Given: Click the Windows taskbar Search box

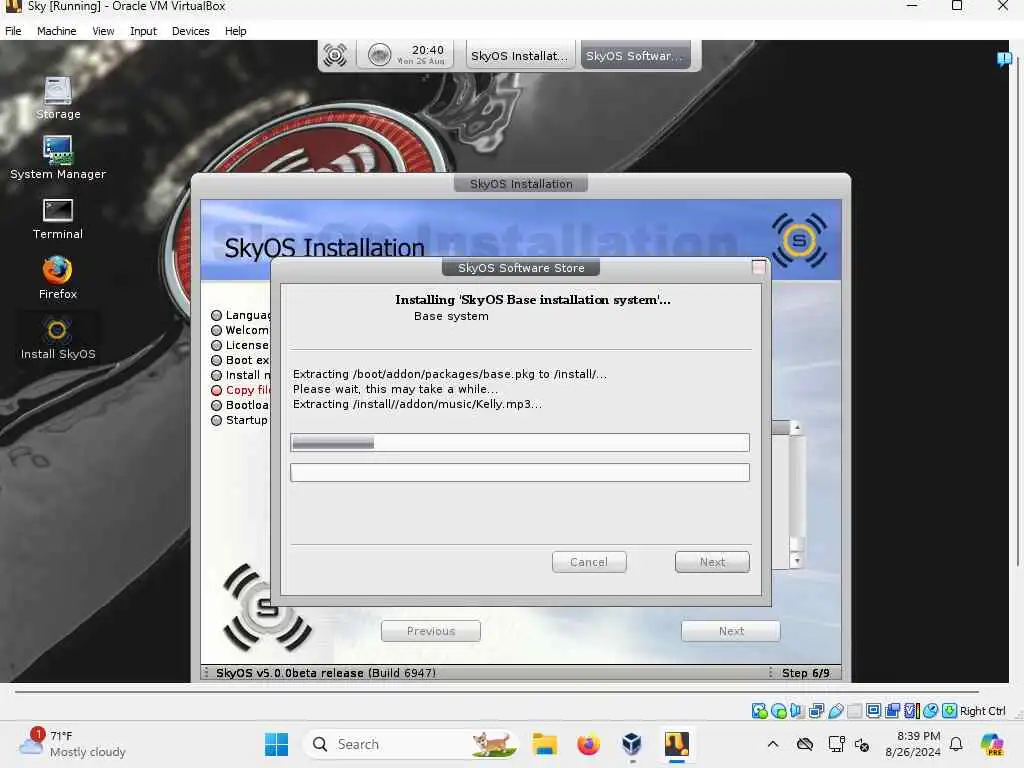Looking at the screenshot, I should click(x=410, y=744).
